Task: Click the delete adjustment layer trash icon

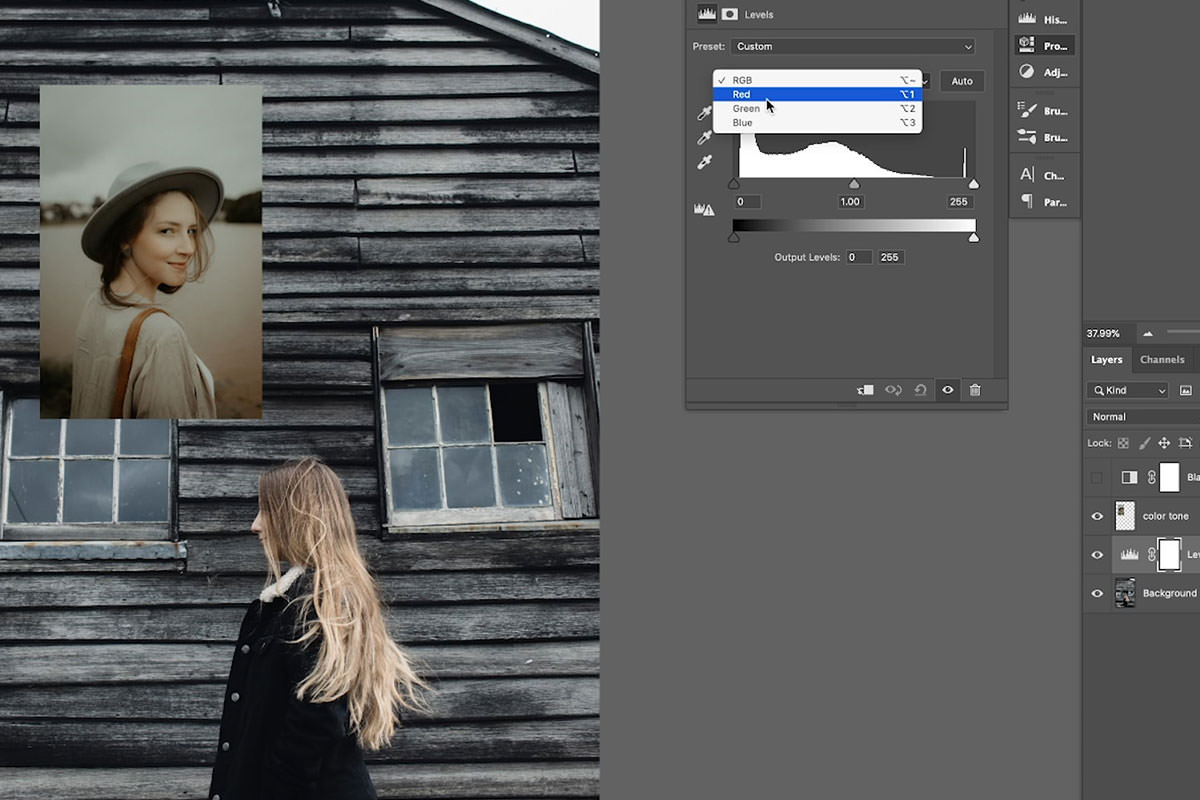Action: (975, 390)
